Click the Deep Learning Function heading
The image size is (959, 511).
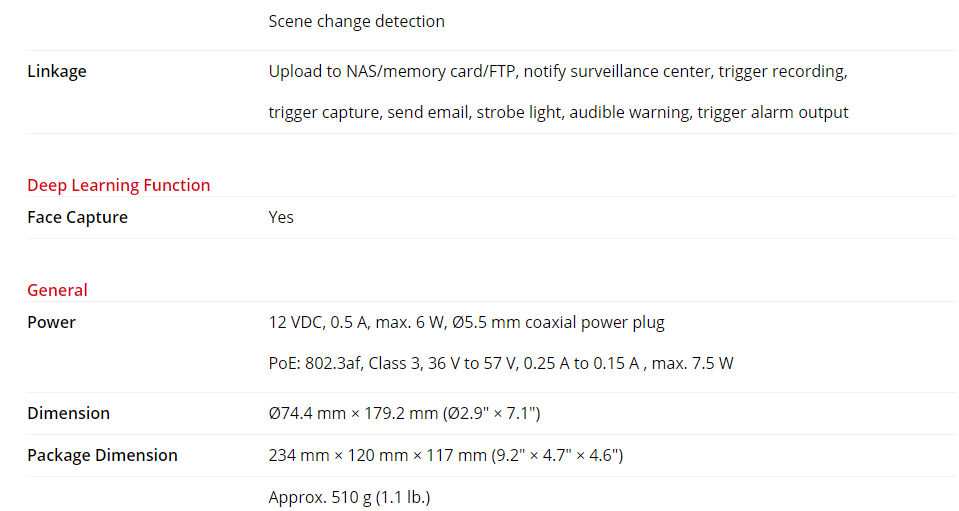pyautogui.click(x=119, y=185)
